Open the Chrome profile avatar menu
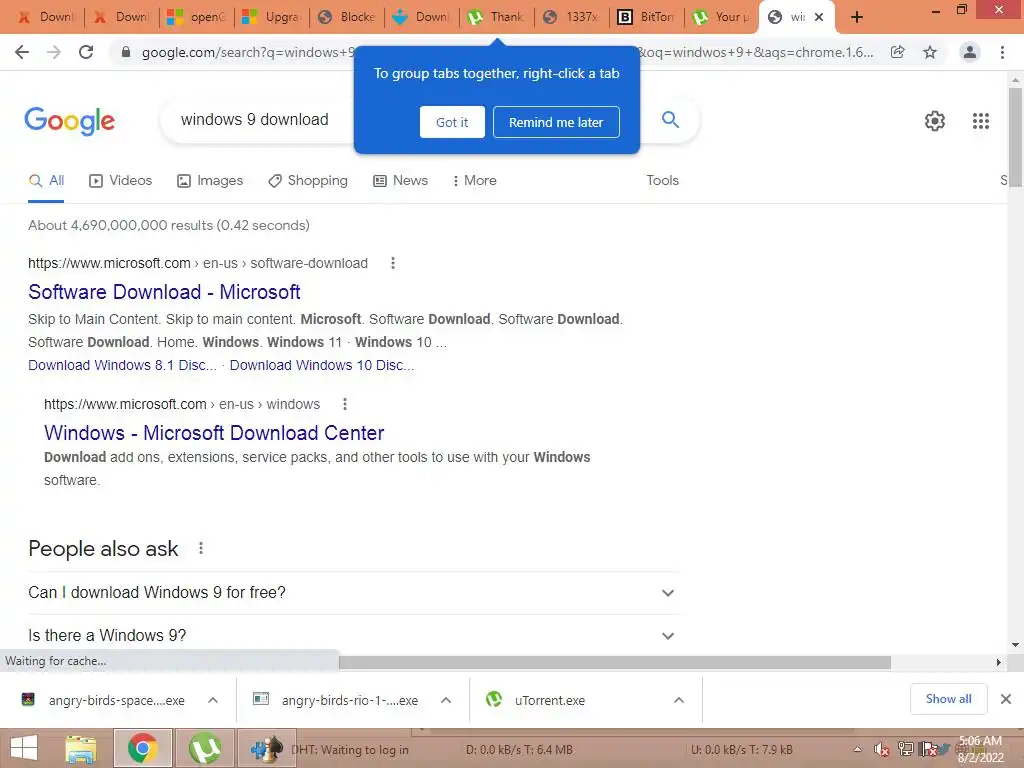Screen dimensions: 1024x768 970,52
